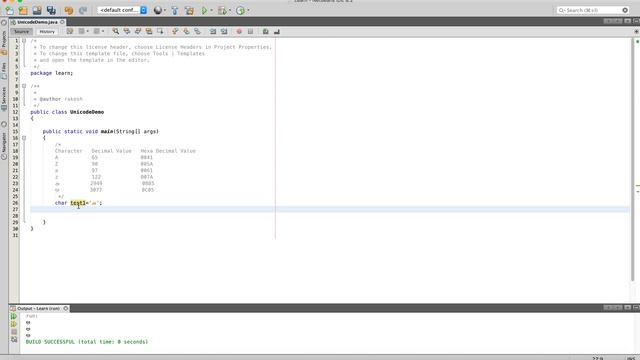Screen dimensions: 640x360
Task: Close the Output - Learn (run) tab
Action: point(66,309)
